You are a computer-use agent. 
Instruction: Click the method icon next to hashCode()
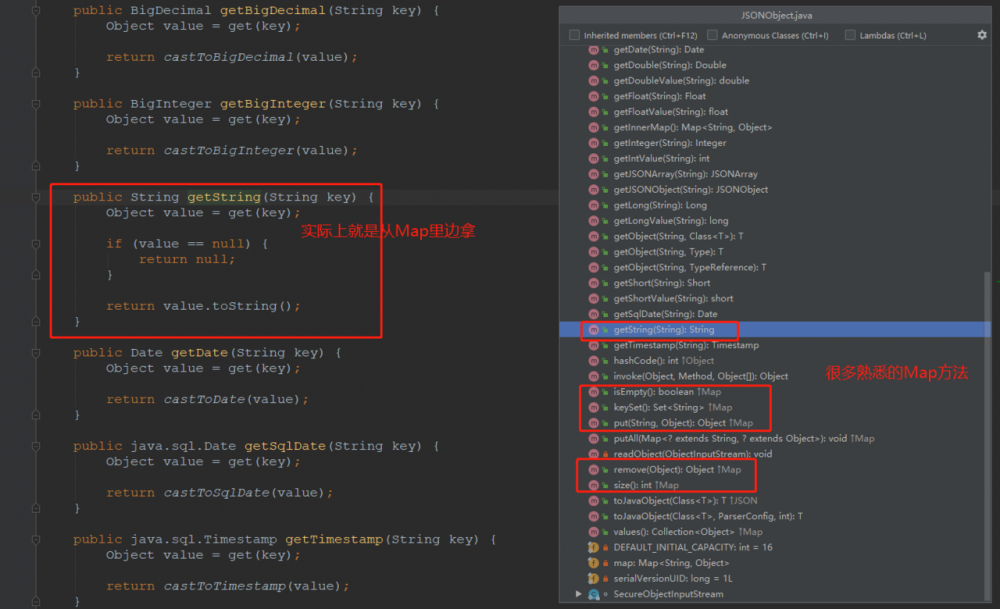tap(595, 360)
